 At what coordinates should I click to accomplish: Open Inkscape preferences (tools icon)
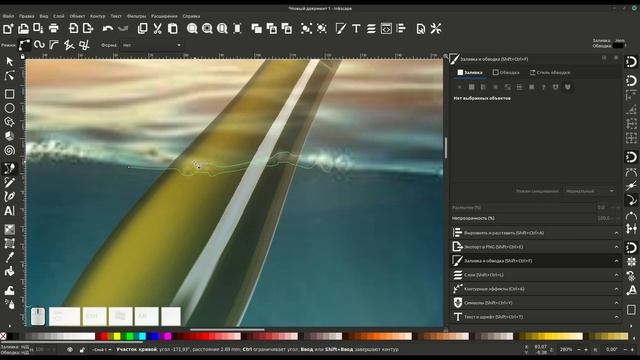click(436, 29)
